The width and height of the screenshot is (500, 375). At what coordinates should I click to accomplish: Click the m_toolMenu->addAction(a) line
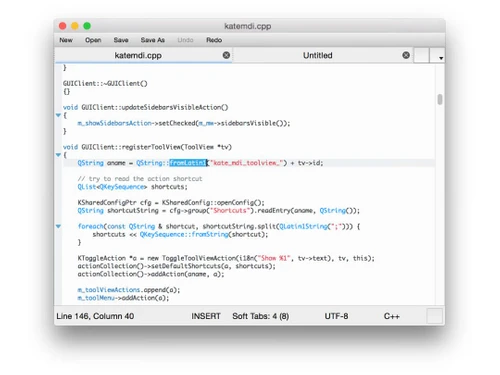(x=123, y=298)
